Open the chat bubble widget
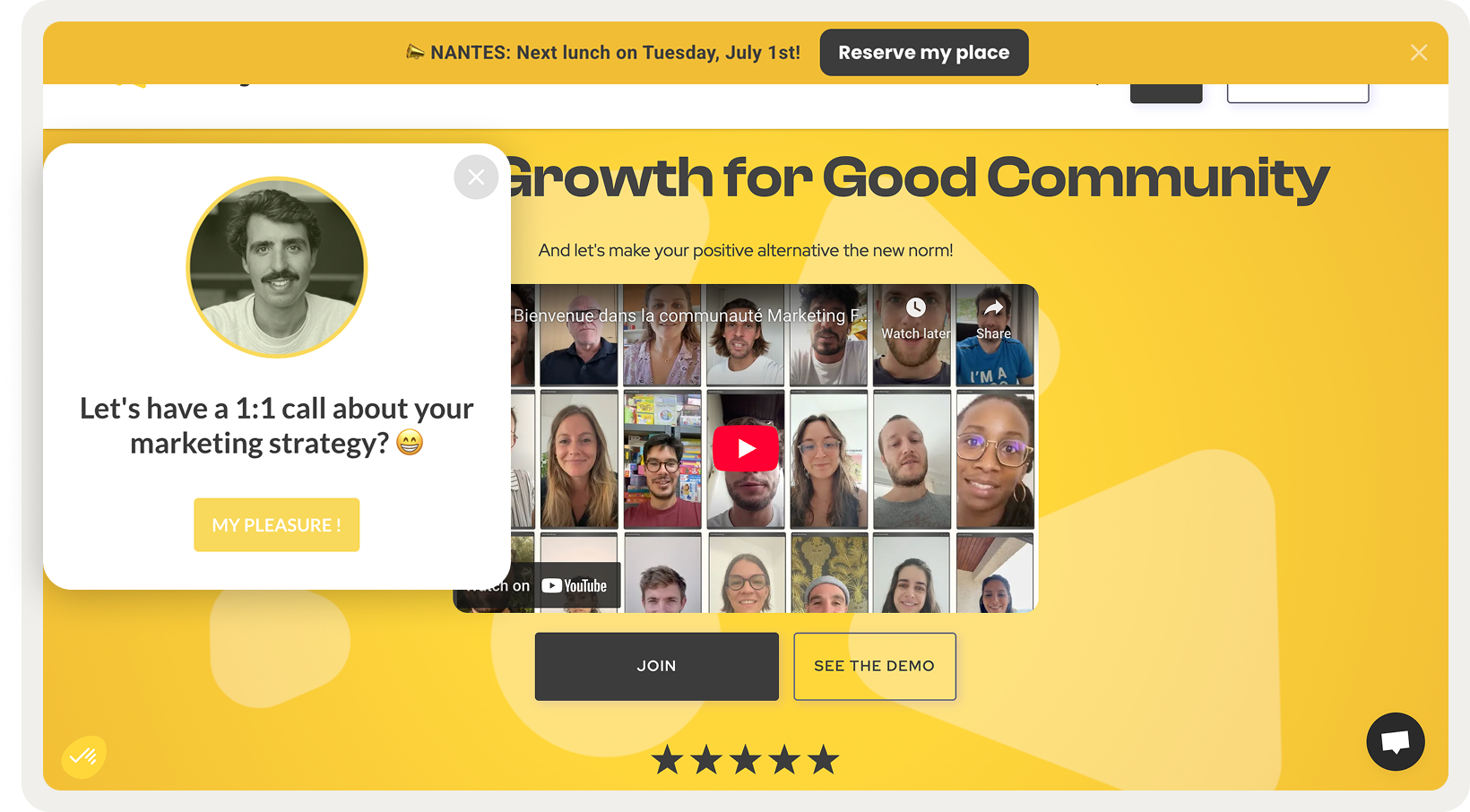The width and height of the screenshot is (1470, 812). pos(1396,742)
